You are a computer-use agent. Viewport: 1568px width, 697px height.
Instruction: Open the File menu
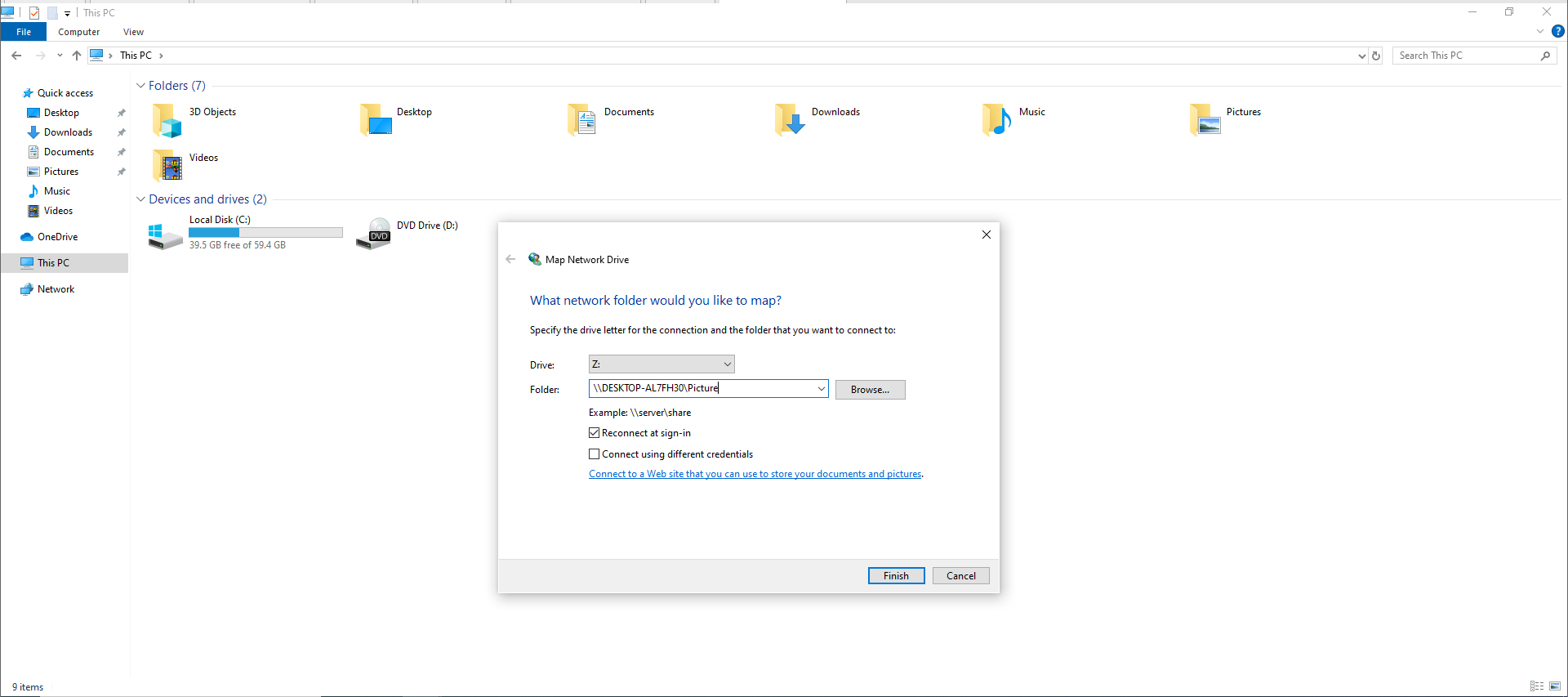tap(24, 32)
